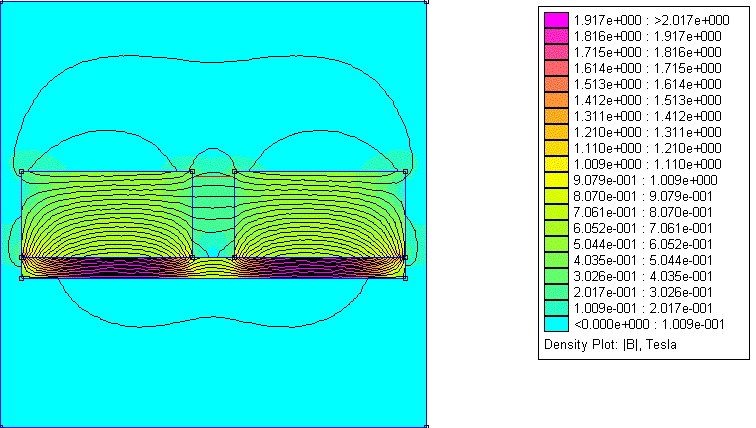Viewport: 756px width, 428px height.
Task: Click the swatch for 1.816e+000 : 1.917e+000
Action: tap(556, 36)
